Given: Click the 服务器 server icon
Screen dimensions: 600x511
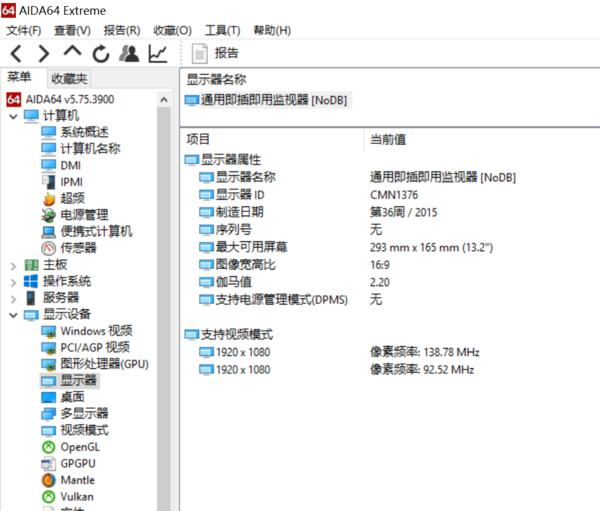Looking at the screenshot, I should (x=31, y=298).
